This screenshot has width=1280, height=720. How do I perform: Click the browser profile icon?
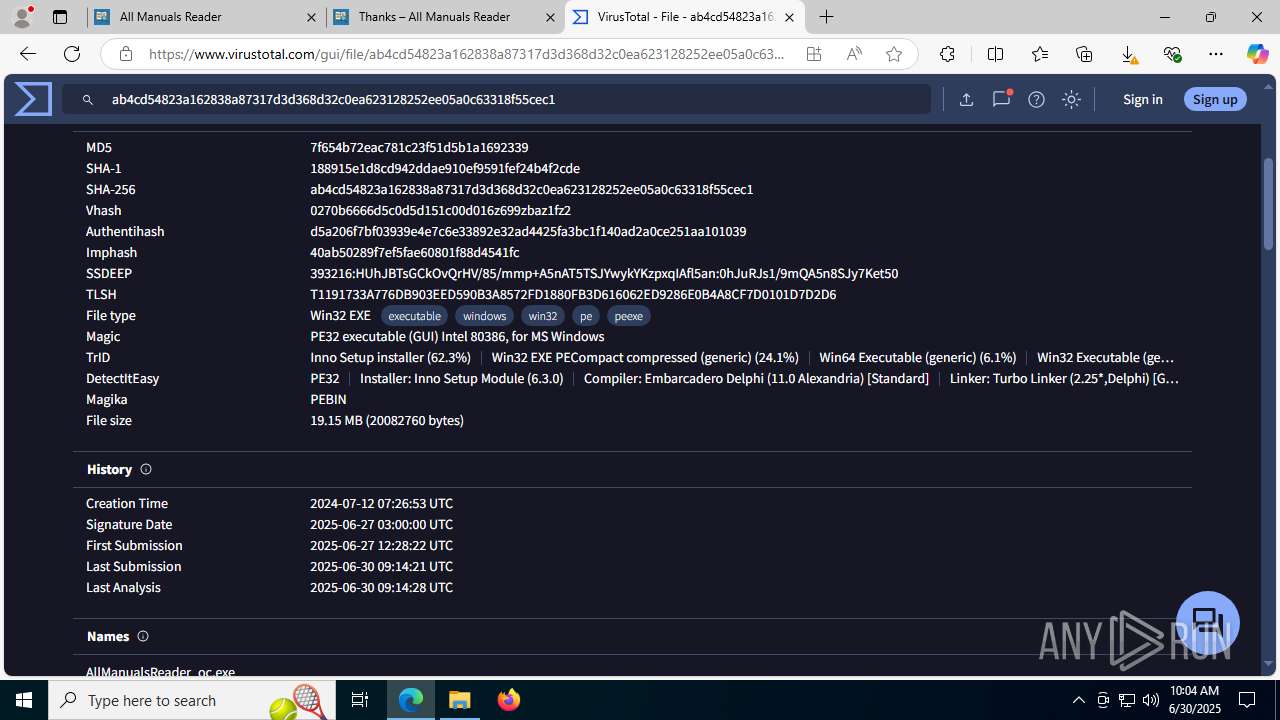[x=22, y=17]
